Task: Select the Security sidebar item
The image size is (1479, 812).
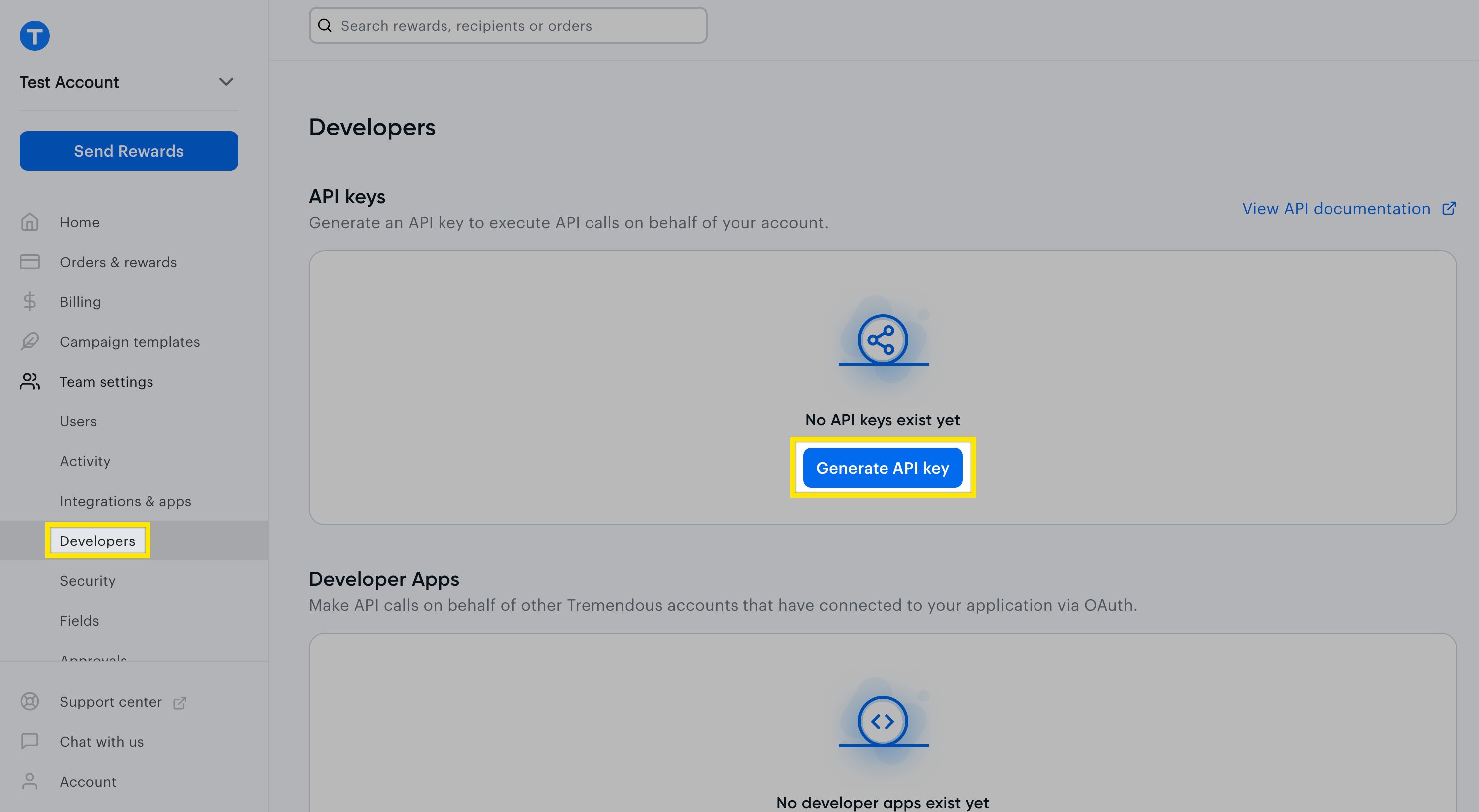Action: [87, 581]
